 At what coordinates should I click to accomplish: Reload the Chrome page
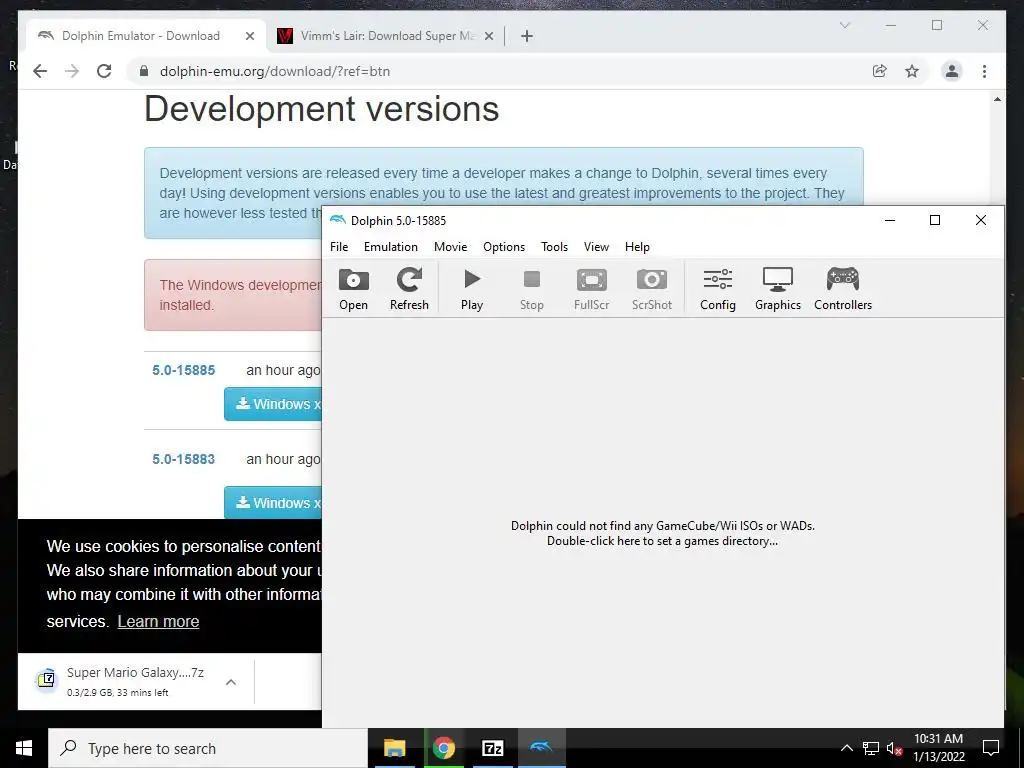(104, 71)
